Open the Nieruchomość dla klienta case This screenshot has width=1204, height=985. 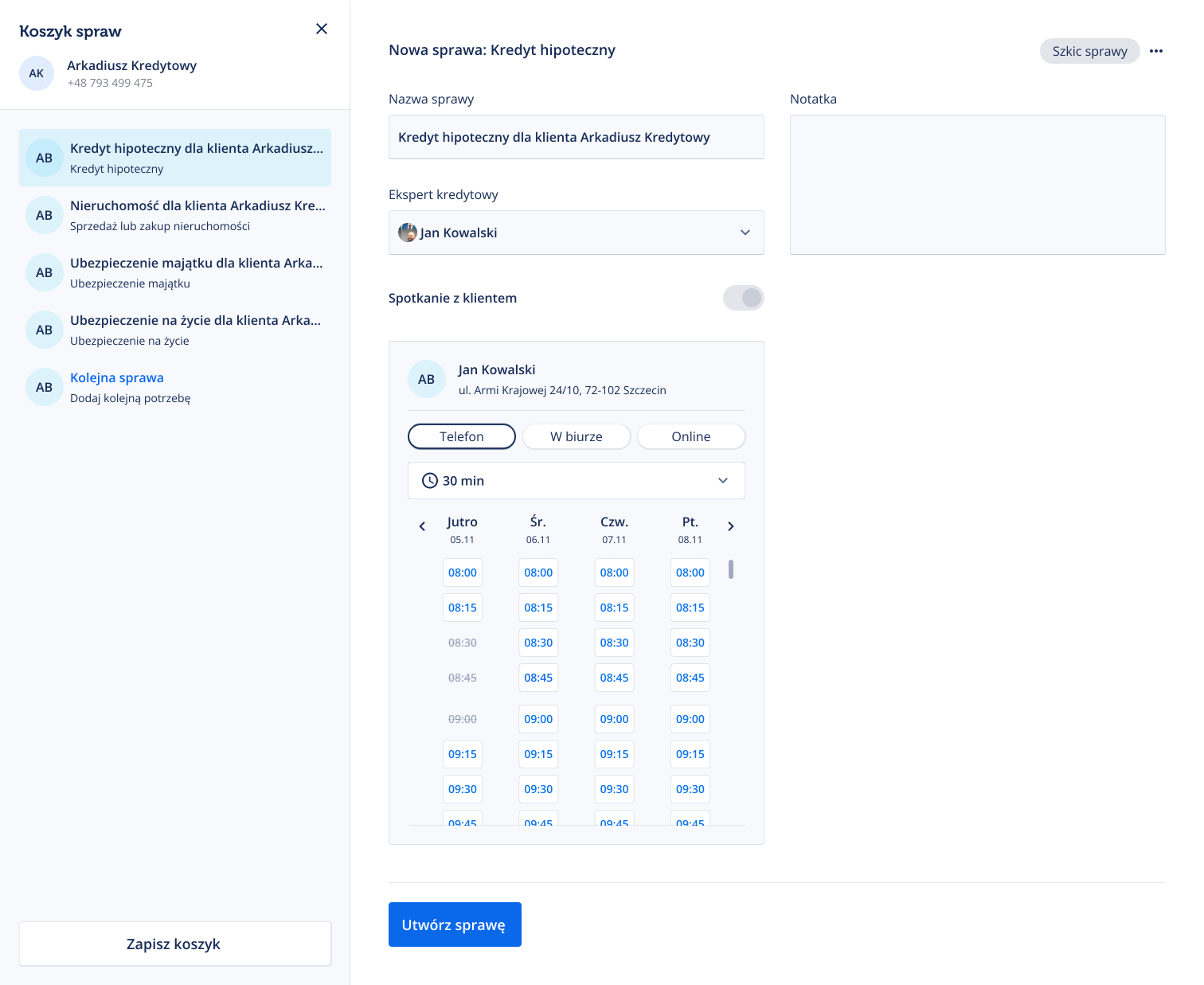[175, 215]
